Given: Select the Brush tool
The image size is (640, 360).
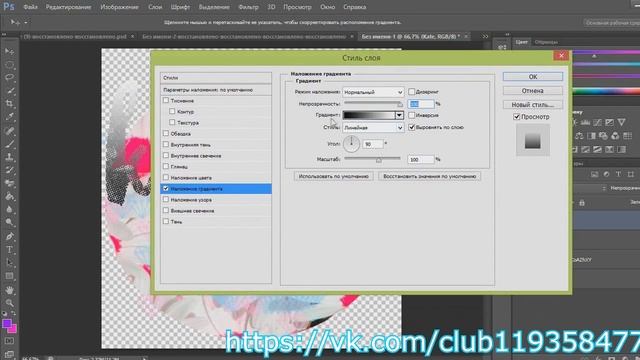Looking at the screenshot, I should [9, 144].
